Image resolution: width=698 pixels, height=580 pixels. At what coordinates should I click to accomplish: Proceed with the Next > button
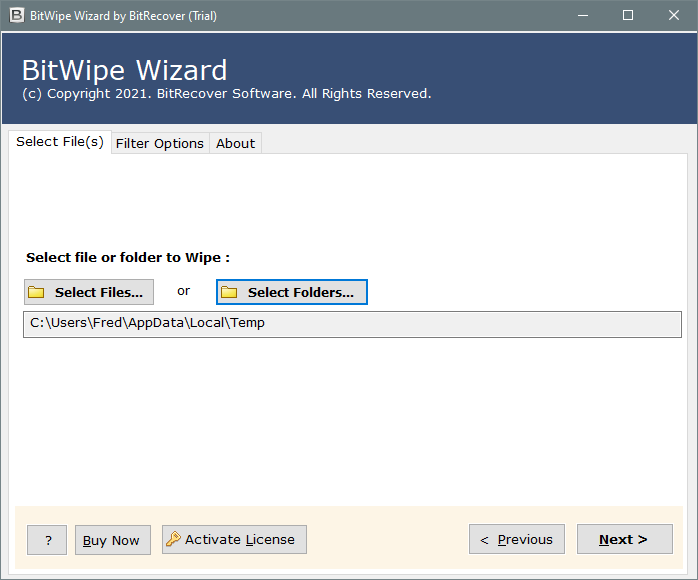pyautogui.click(x=625, y=539)
